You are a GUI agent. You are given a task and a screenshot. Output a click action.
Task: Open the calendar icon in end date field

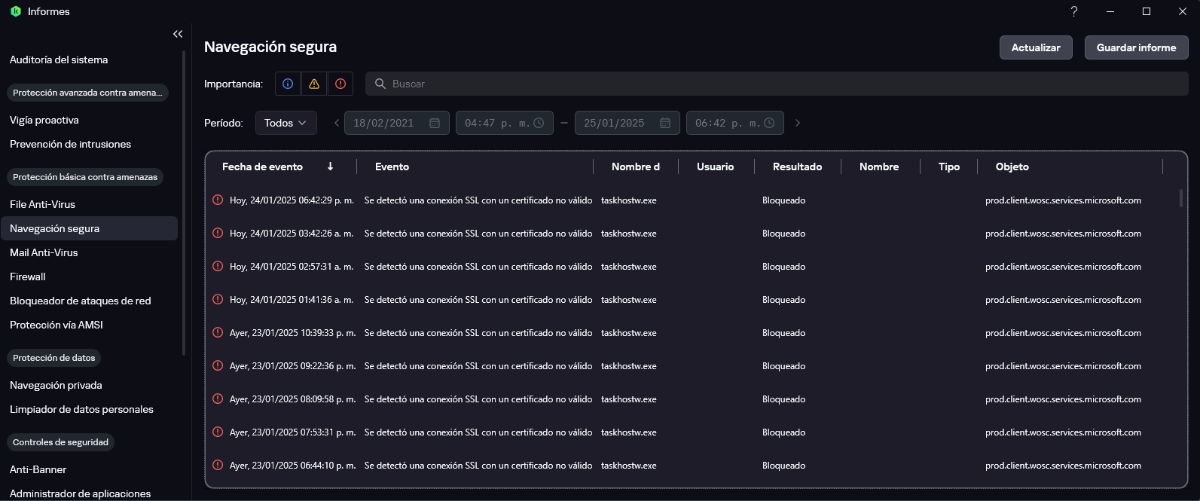click(665, 123)
